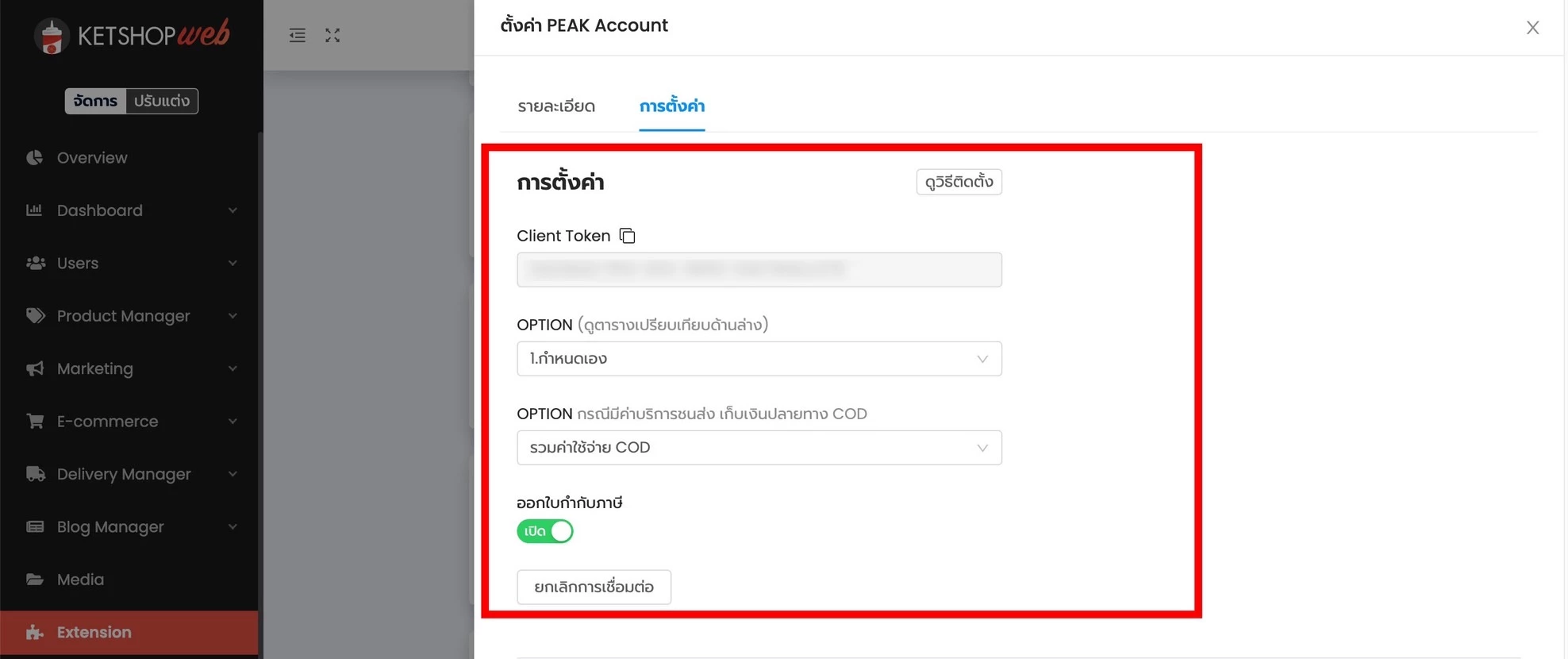Open the รวมค่าใช้จ่าย COD dropdown
This screenshot has width=1568, height=659.
coord(759,448)
